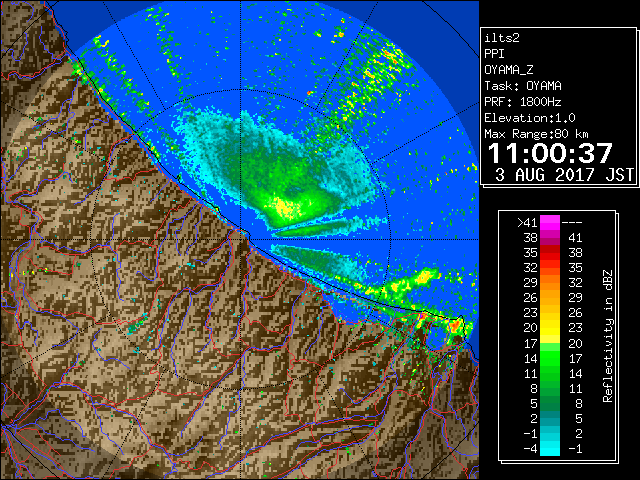Click the Max Range:80 km text

(x=536, y=134)
